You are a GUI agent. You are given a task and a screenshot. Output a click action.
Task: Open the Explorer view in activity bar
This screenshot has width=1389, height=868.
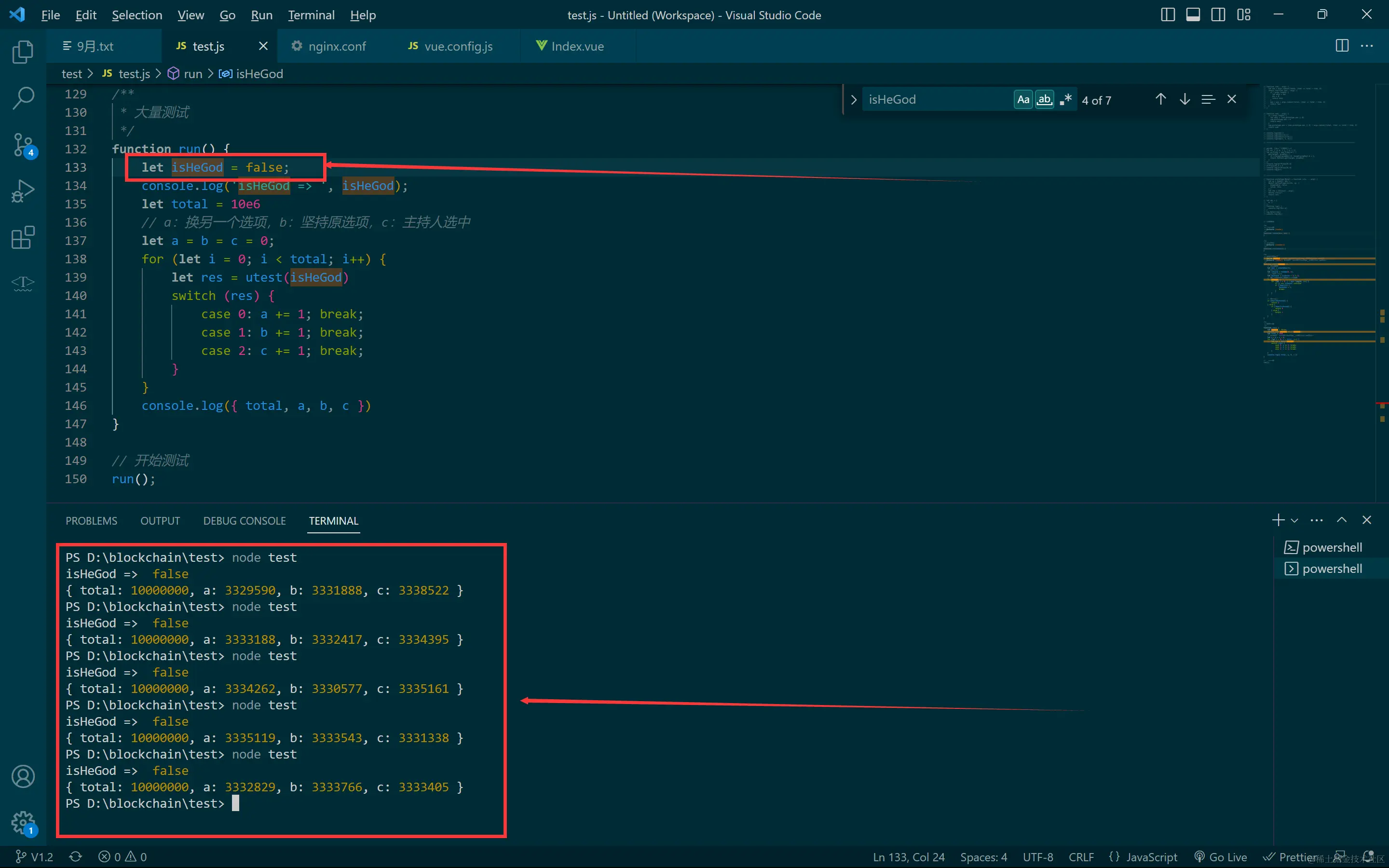click(x=23, y=52)
